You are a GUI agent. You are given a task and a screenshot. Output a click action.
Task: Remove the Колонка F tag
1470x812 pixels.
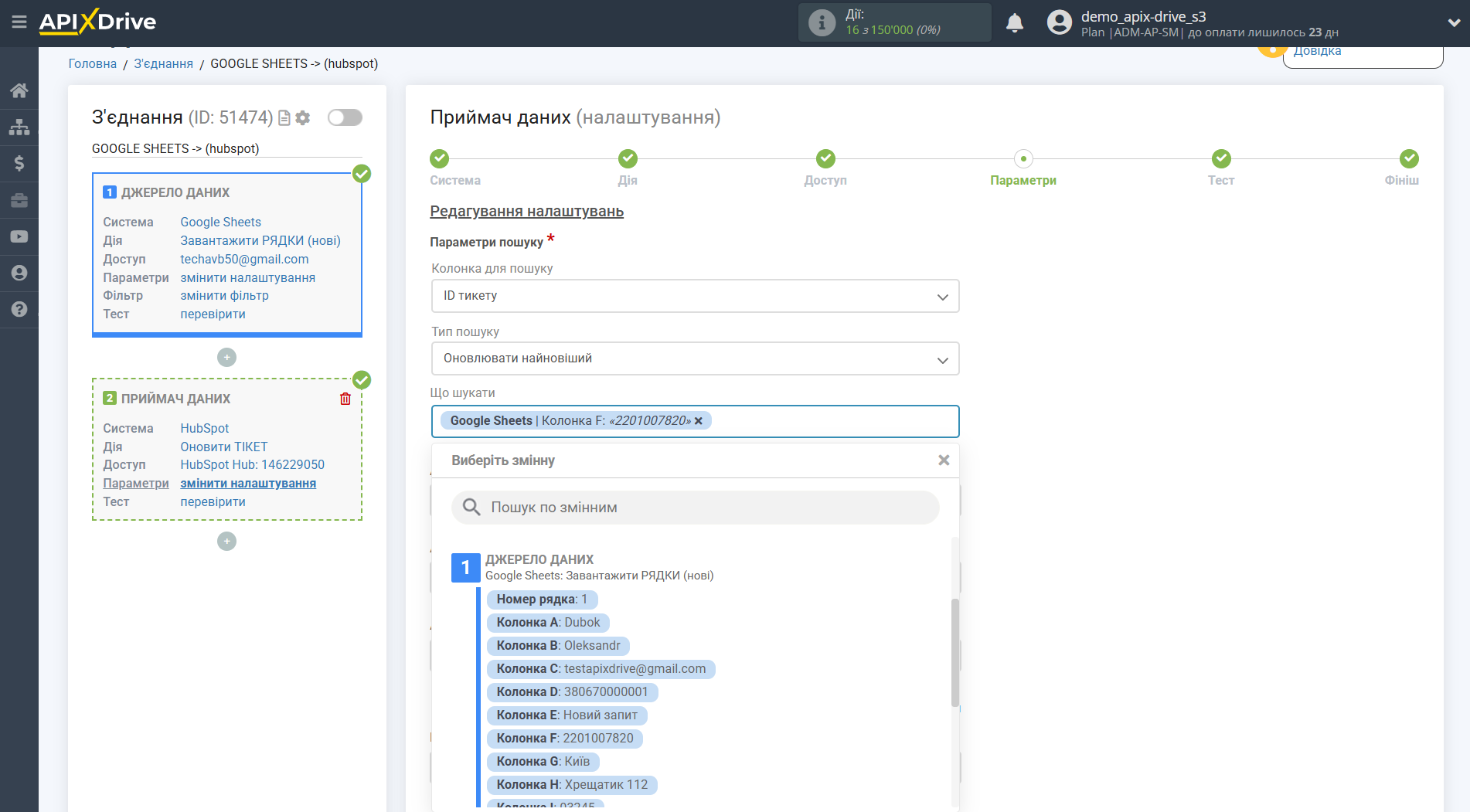(x=699, y=421)
